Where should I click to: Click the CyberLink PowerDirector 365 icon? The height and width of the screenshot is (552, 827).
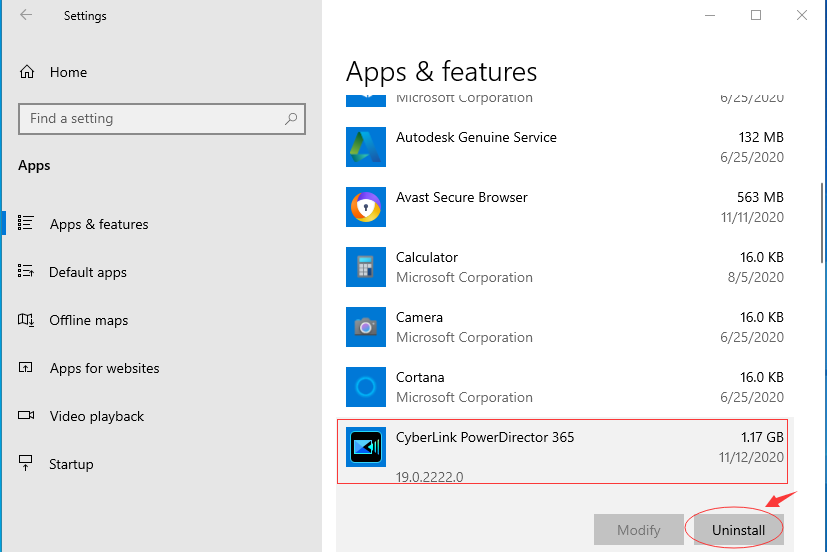(x=366, y=447)
